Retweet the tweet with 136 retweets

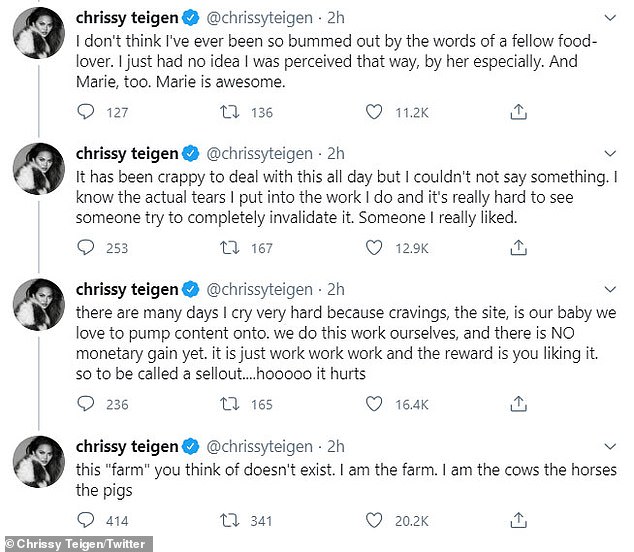click(x=228, y=113)
